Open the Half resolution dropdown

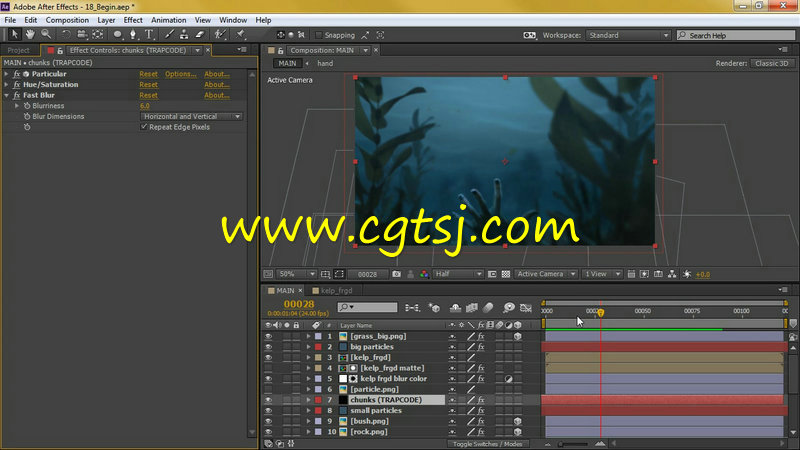[x=458, y=274]
